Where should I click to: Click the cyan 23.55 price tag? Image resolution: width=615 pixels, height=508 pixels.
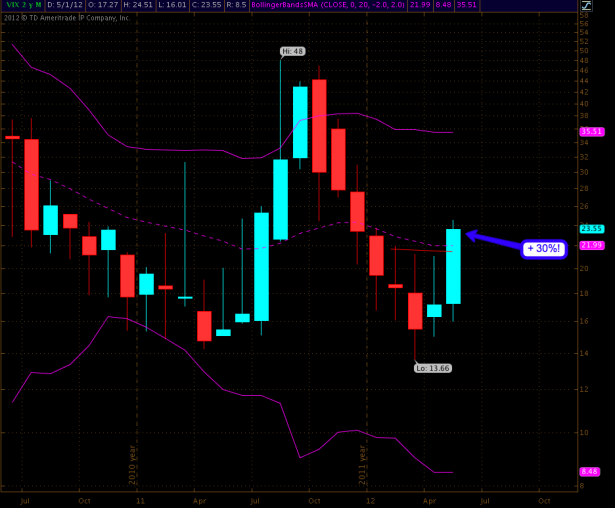(591, 228)
